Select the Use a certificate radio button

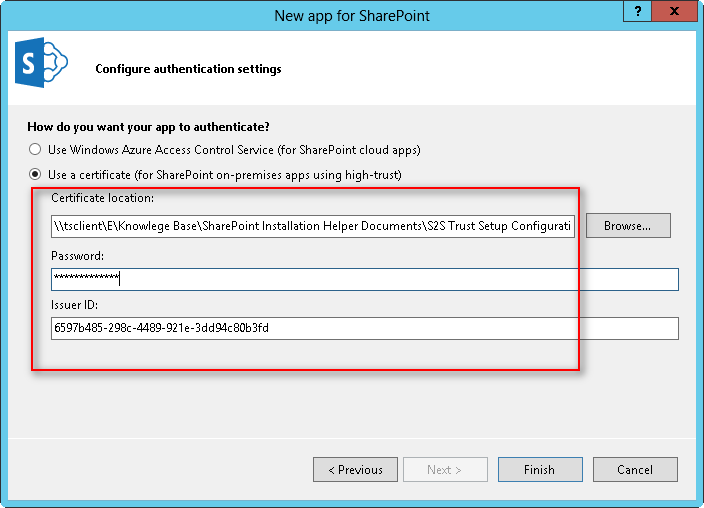[36, 175]
